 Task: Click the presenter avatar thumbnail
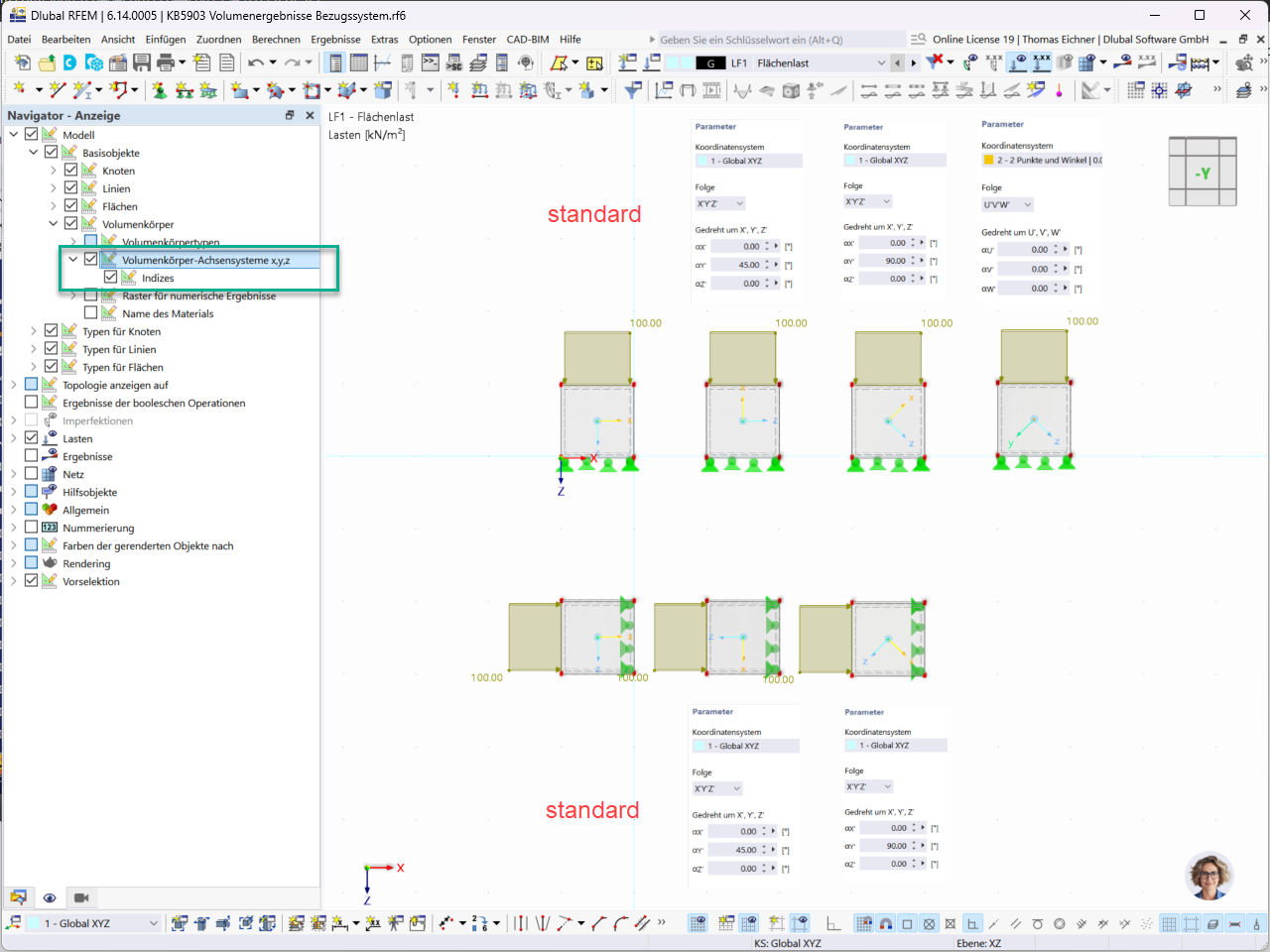[1209, 875]
